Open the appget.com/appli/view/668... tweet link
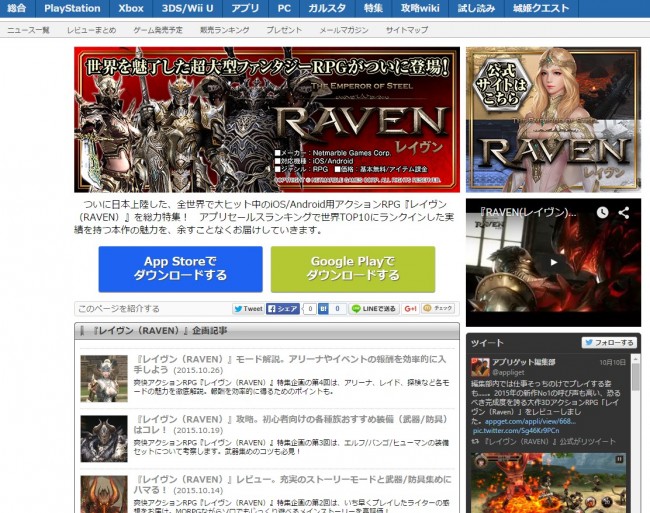The width and height of the screenshot is (650, 513). coord(530,421)
